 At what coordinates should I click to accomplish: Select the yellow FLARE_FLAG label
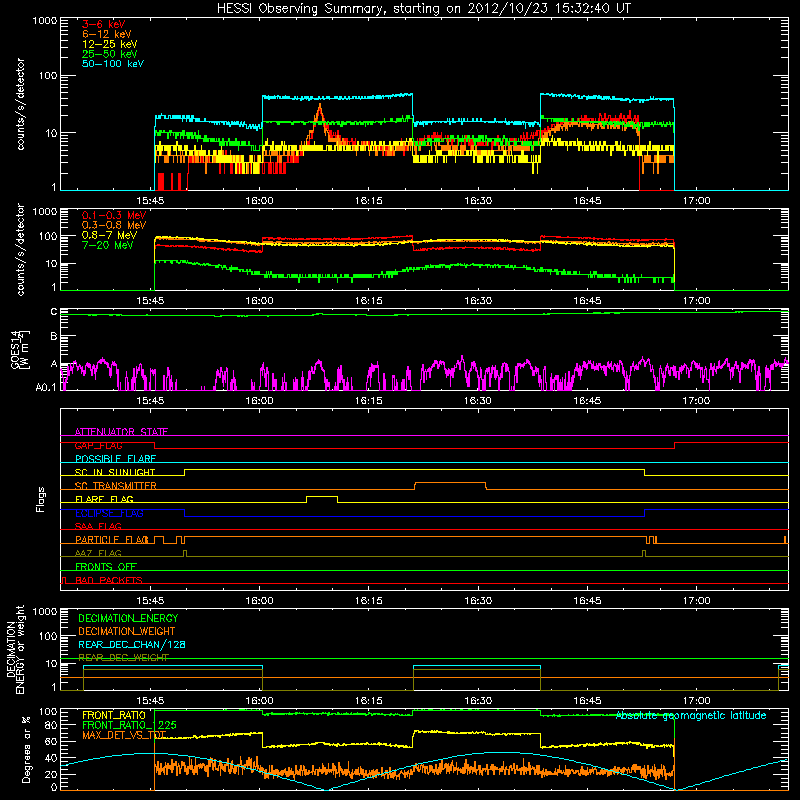tap(104, 499)
